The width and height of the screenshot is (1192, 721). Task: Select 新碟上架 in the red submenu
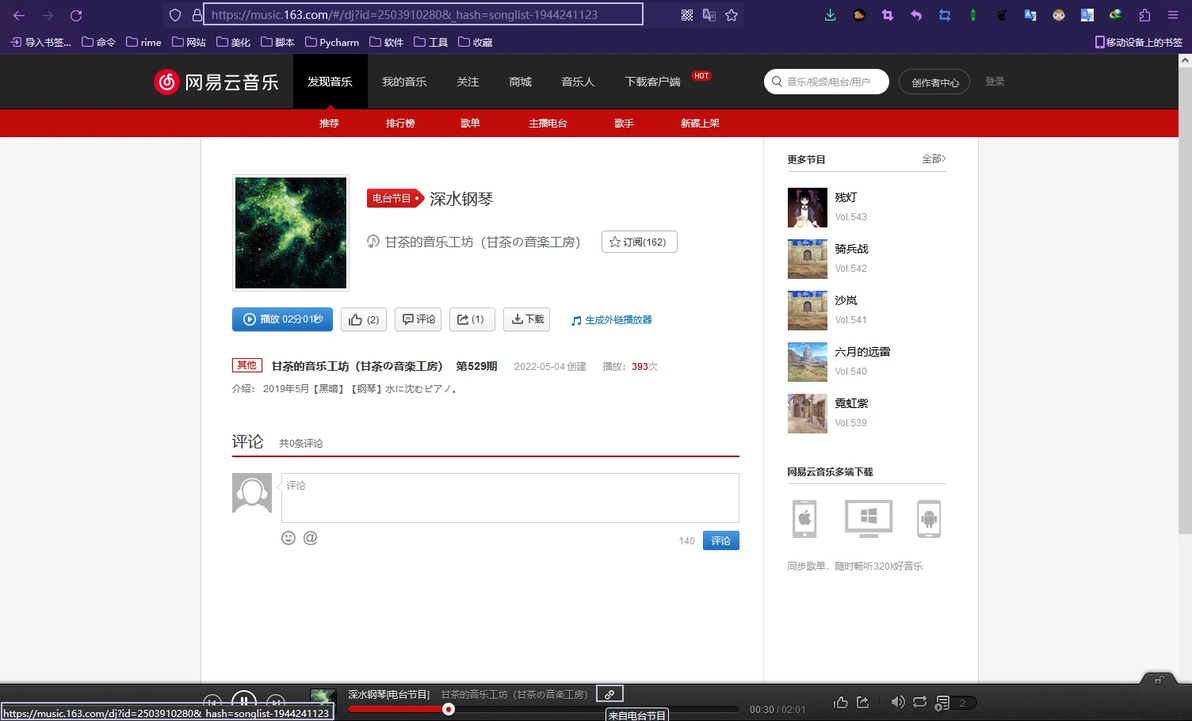tap(699, 123)
